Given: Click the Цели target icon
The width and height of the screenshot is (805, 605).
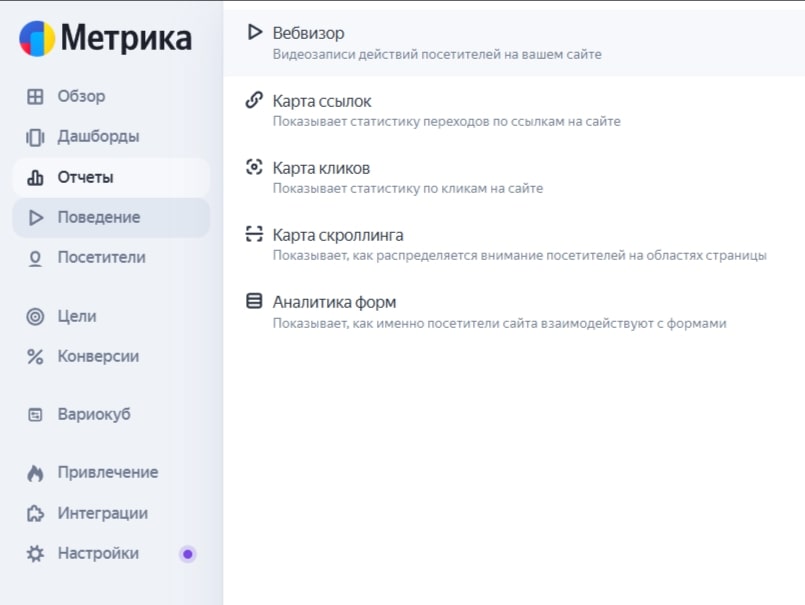Looking at the screenshot, I should click(x=35, y=316).
